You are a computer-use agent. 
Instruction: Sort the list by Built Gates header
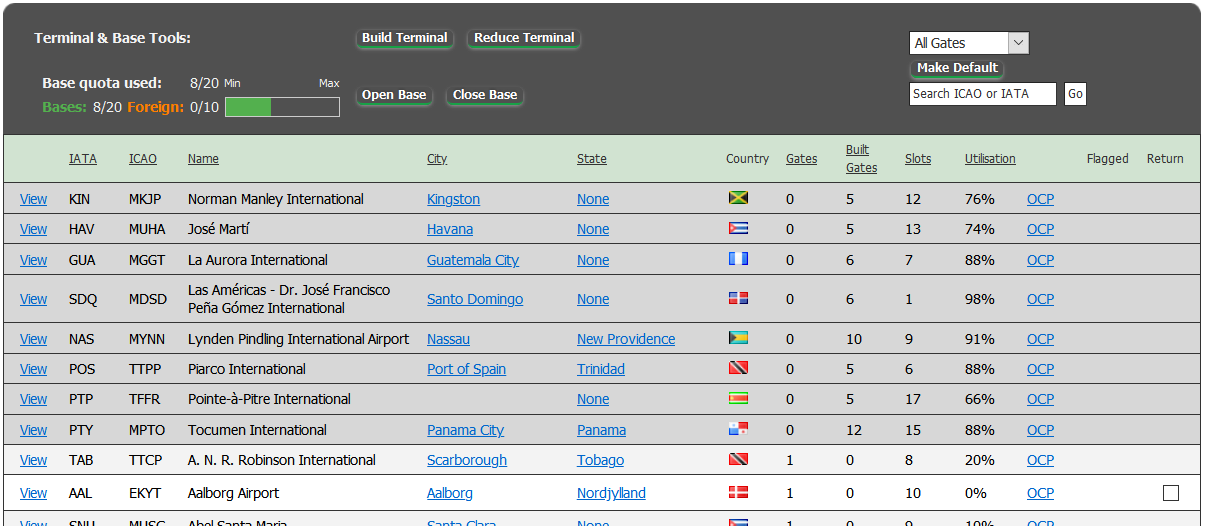pos(861,159)
